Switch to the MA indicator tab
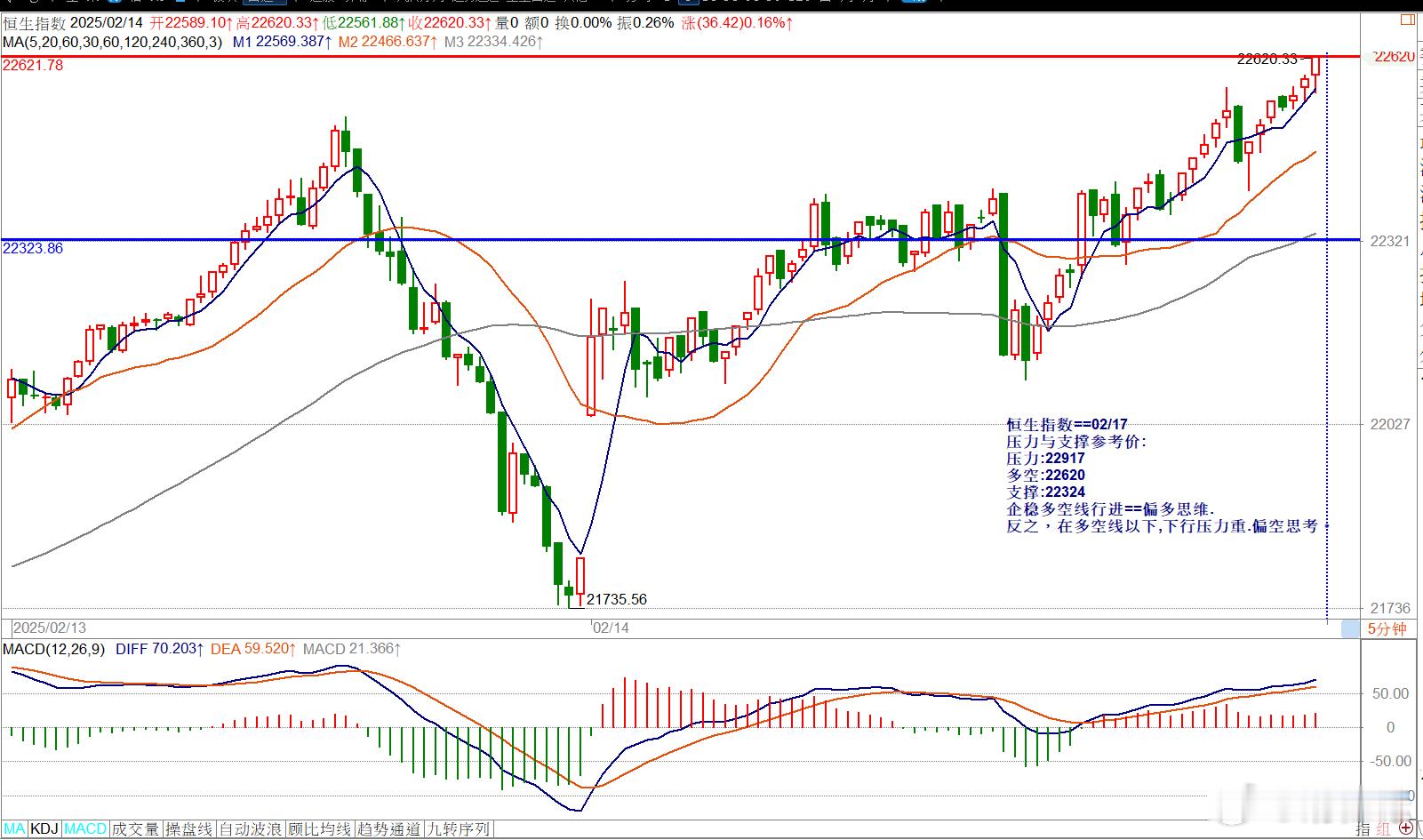Viewport: 1423px width, 840px height. click(15, 829)
